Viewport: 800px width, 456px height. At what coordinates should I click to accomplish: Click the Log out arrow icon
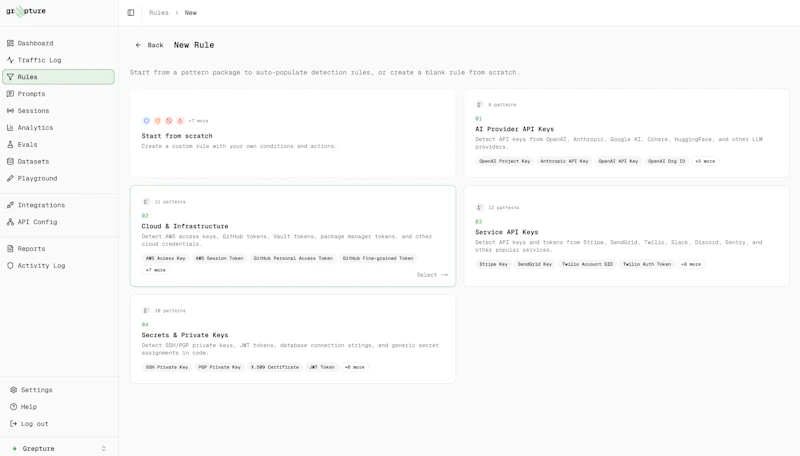[x=14, y=424]
